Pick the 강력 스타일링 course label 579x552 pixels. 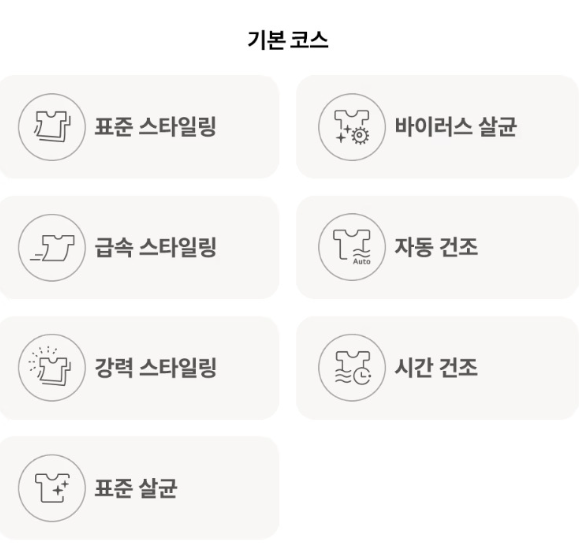point(155,367)
